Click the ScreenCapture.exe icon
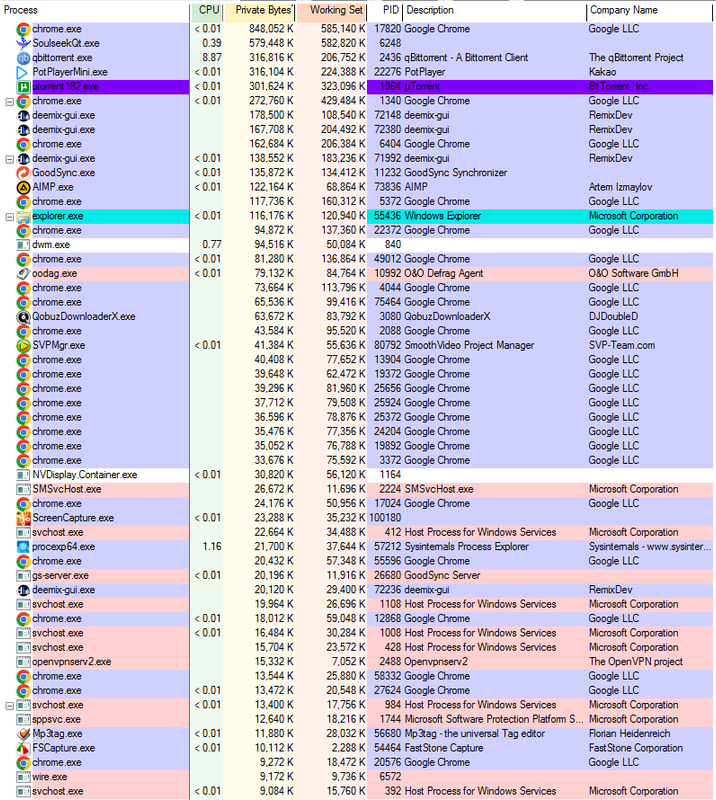Image resolution: width=716 pixels, height=800 pixels. (23, 518)
